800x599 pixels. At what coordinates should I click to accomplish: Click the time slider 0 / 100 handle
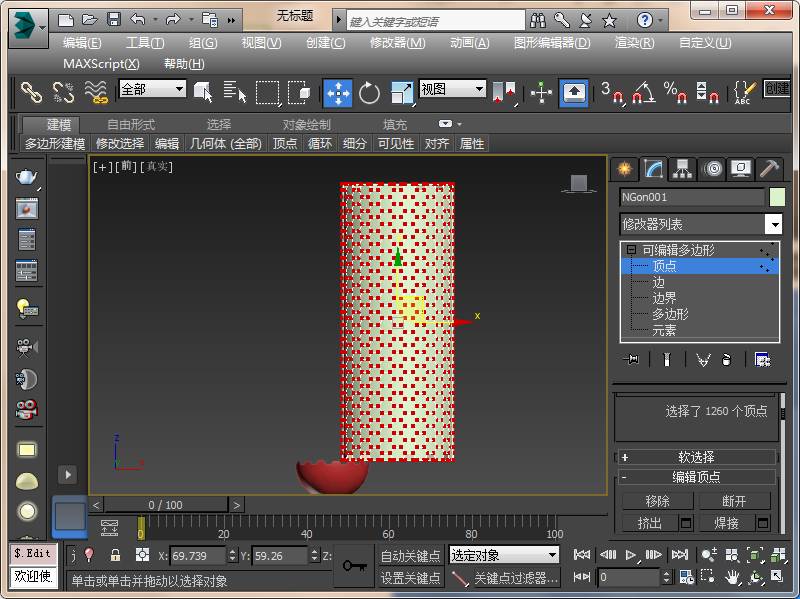[166, 505]
